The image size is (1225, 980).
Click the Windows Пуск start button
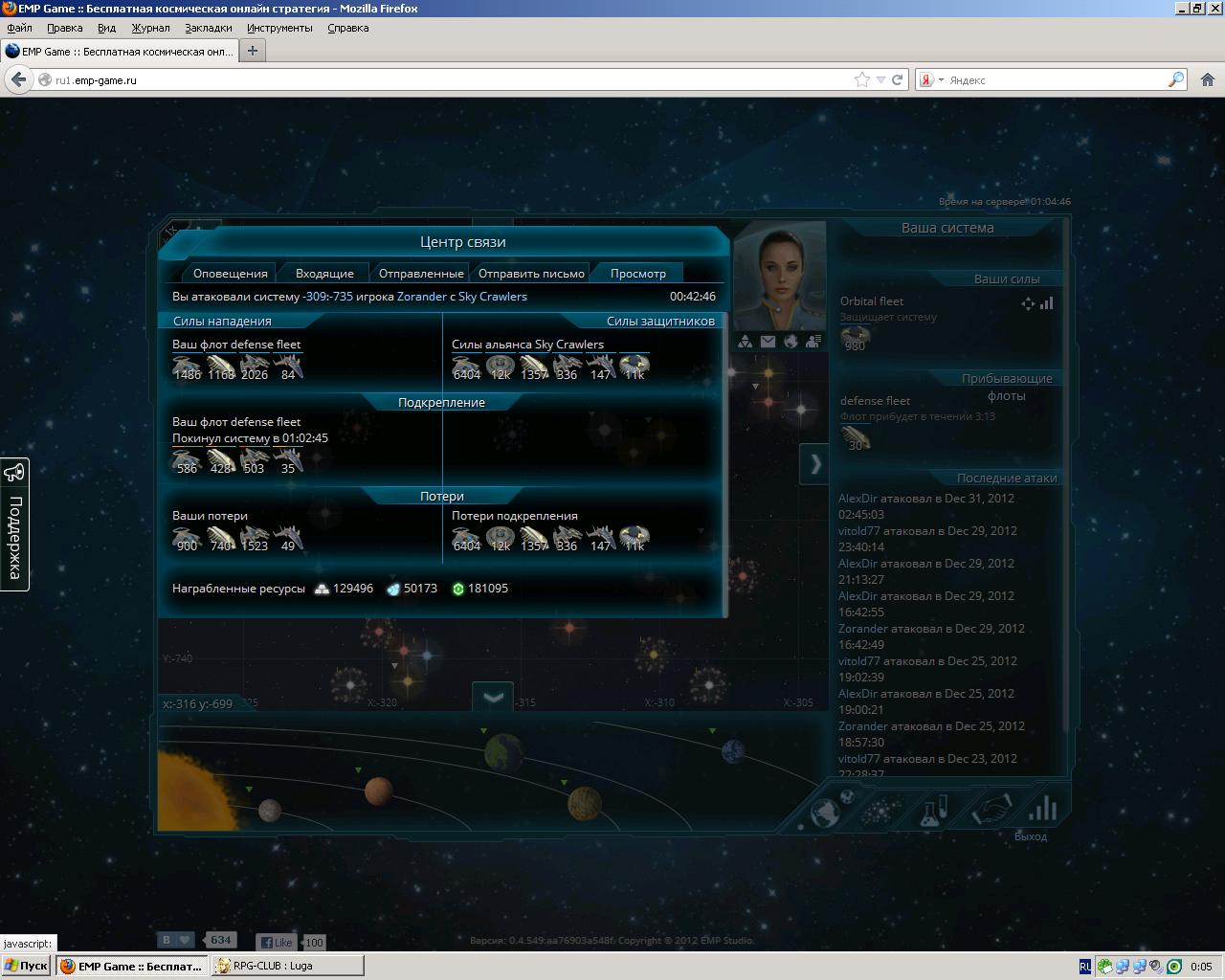(26, 966)
